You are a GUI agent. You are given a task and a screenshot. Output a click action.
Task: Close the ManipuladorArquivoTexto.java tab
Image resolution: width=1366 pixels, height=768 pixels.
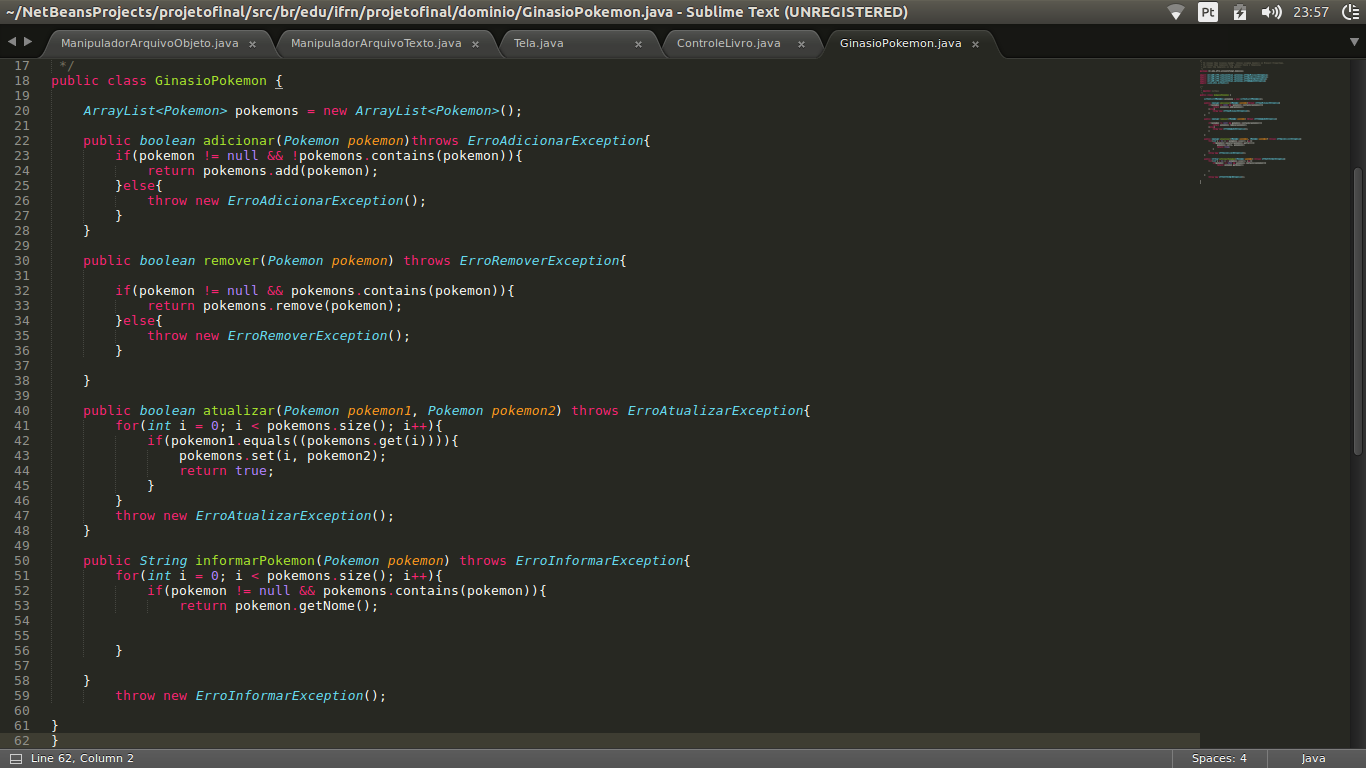tap(475, 44)
